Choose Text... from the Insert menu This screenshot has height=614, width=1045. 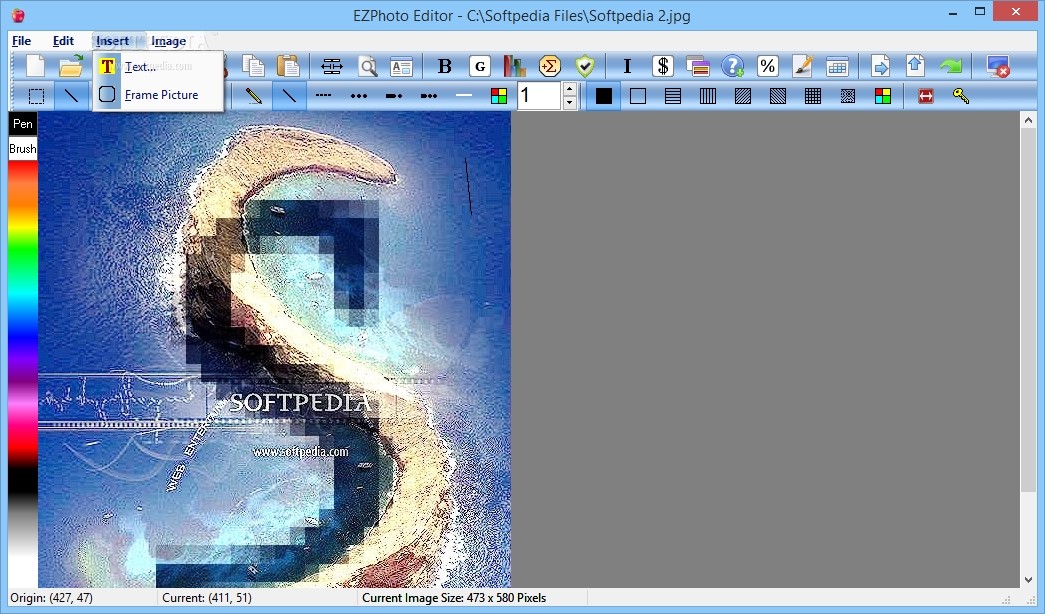click(157, 67)
